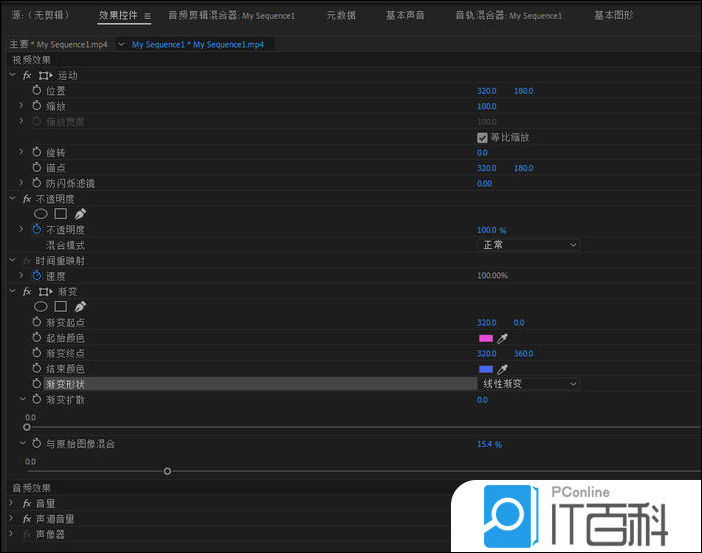Switch to 音轨混合器 tab
The image size is (702, 553).
click(x=509, y=16)
